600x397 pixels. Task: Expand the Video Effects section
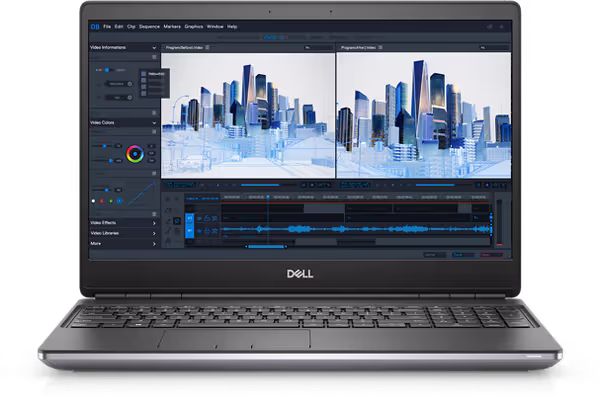click(x=154, y=223)
